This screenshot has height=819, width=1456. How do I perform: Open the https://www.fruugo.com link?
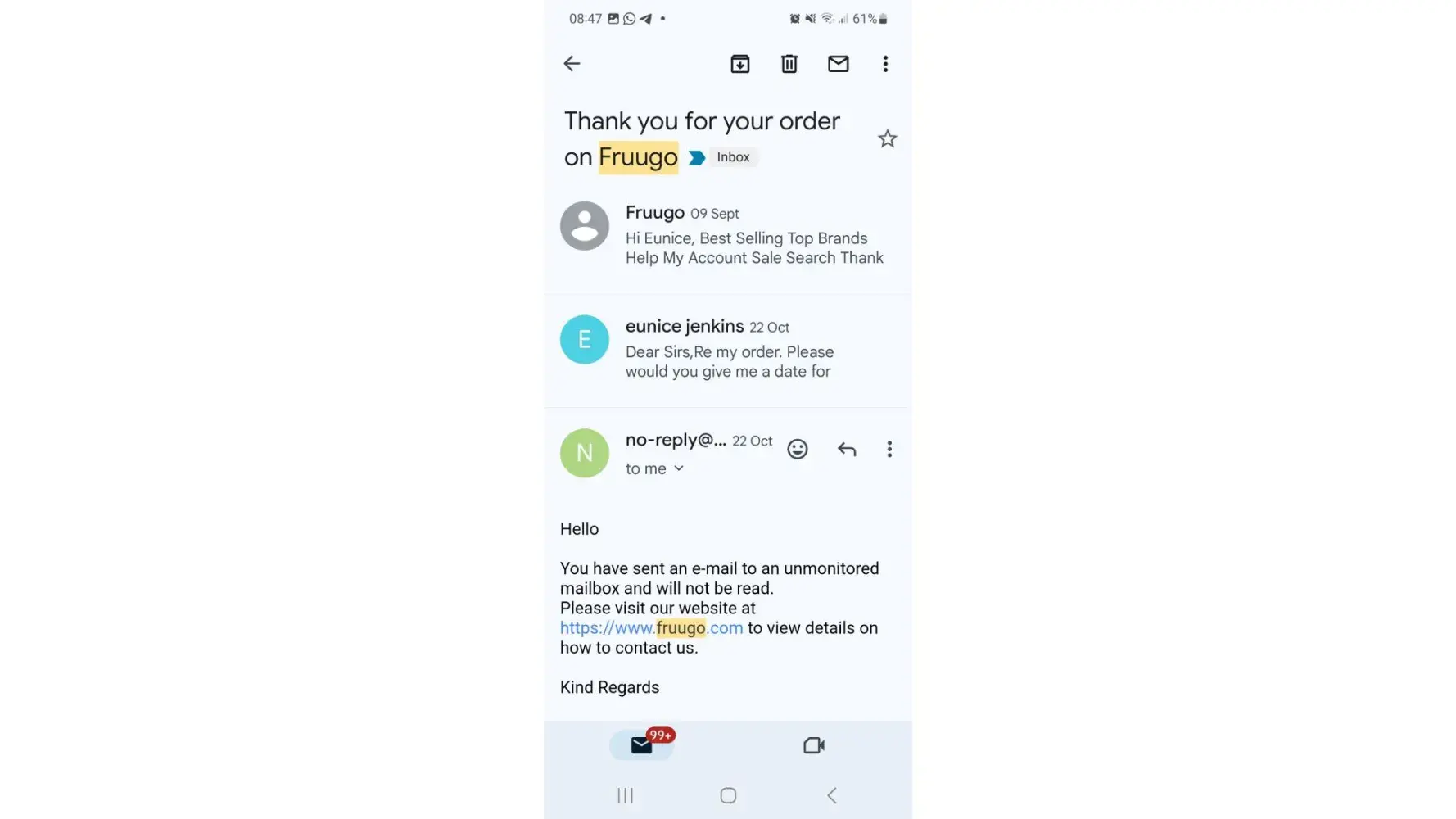tap(652, 628)
